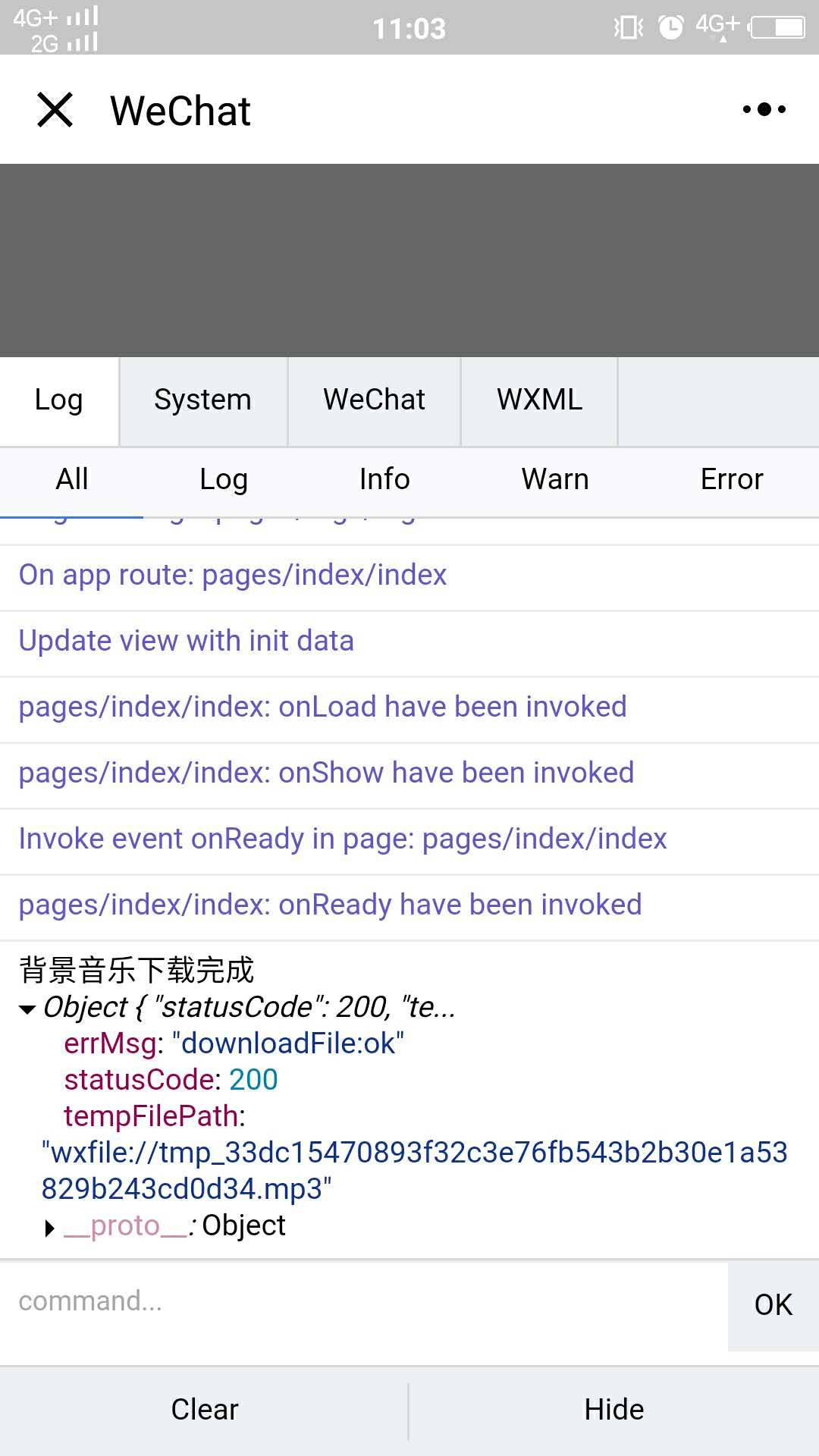Image resolution: width=819 pixels, height=1456 pixels.
Task: Select the All log filter
Action: 72,480
